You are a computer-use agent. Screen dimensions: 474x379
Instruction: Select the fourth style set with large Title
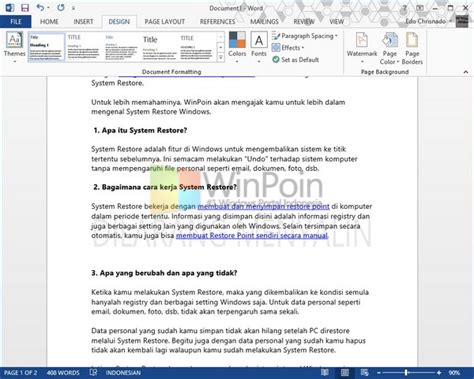coord(159,47)
